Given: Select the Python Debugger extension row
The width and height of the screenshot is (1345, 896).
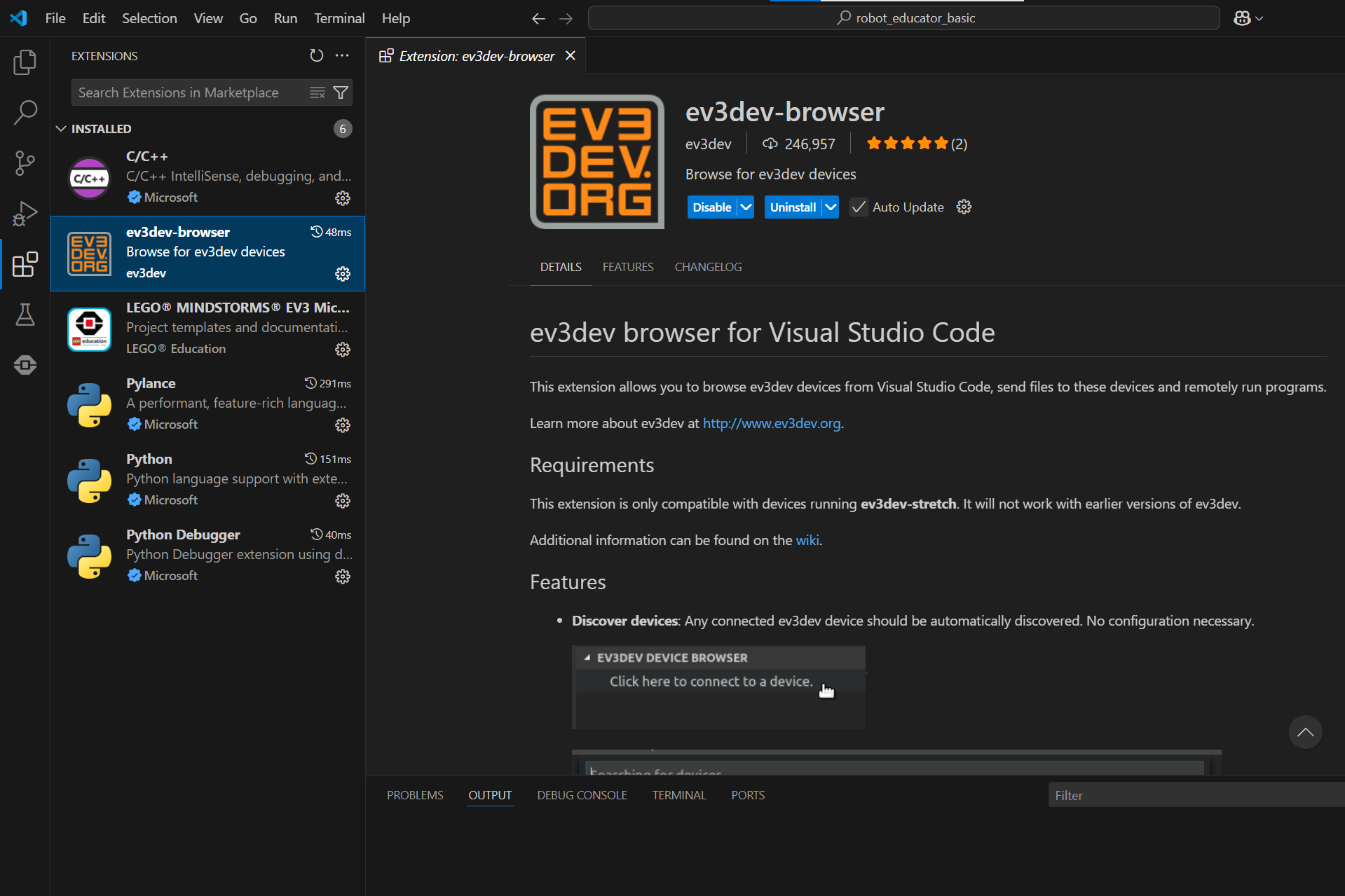Looking at the screenshot, I should point(207,556).
